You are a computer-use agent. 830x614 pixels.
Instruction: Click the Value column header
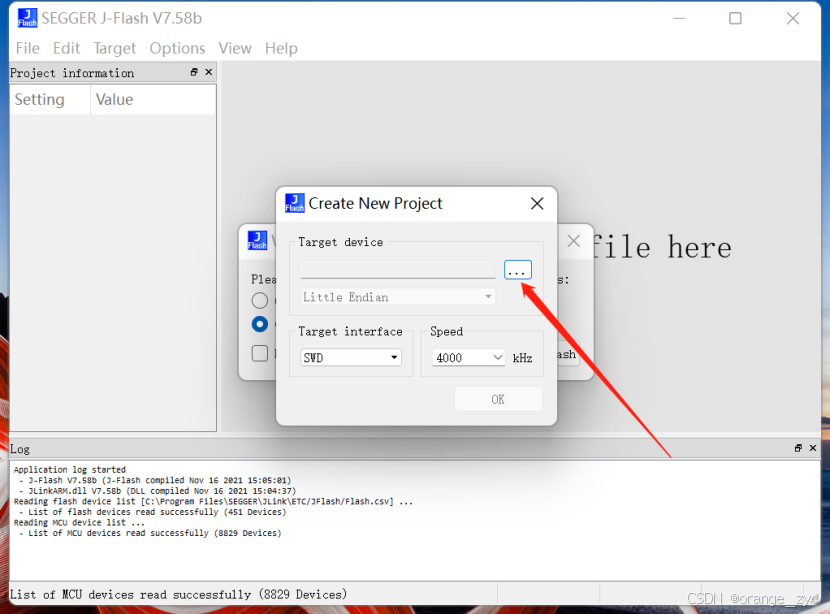pos(154,100)
